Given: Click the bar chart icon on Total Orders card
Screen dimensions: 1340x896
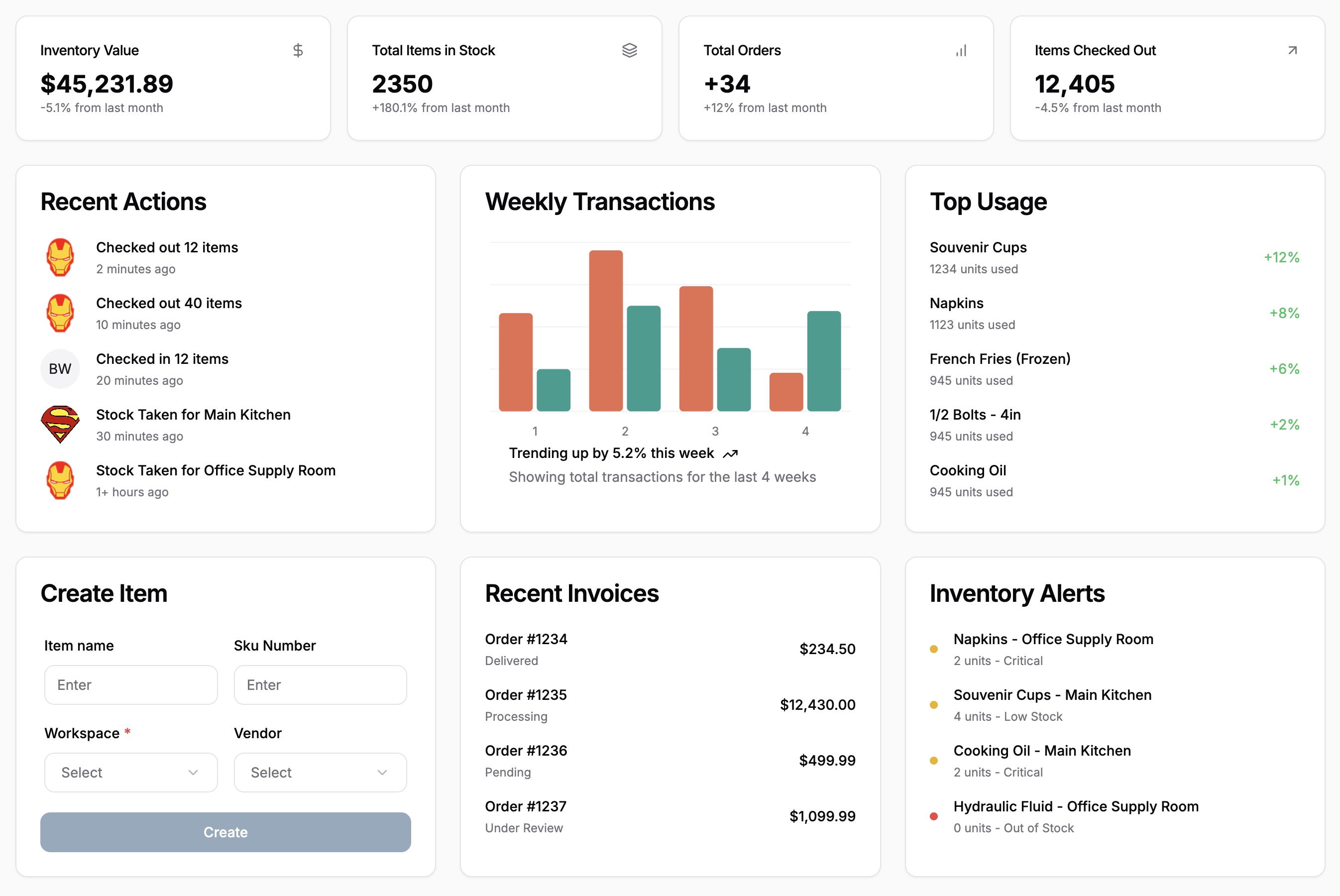Looking at the screenshot, I should tap(961, 50).
